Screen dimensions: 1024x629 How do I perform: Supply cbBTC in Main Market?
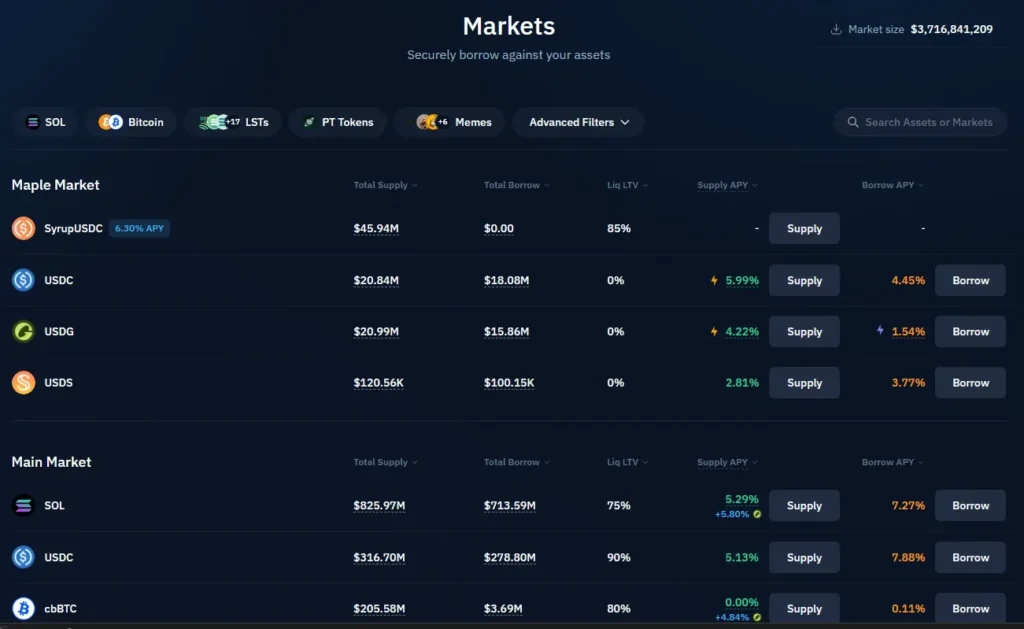pos(804,609)
